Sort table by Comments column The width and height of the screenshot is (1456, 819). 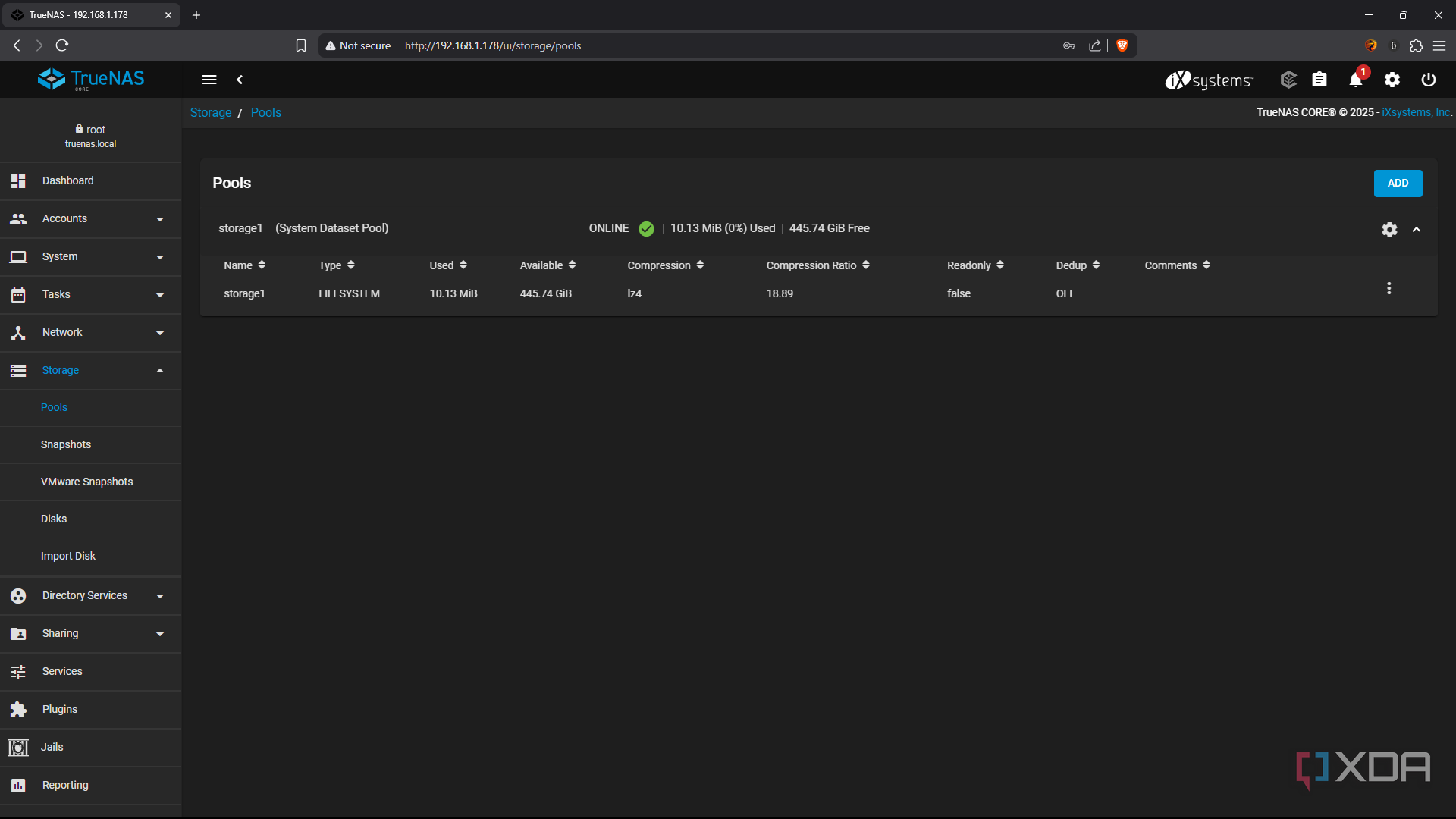[1177, 266]
